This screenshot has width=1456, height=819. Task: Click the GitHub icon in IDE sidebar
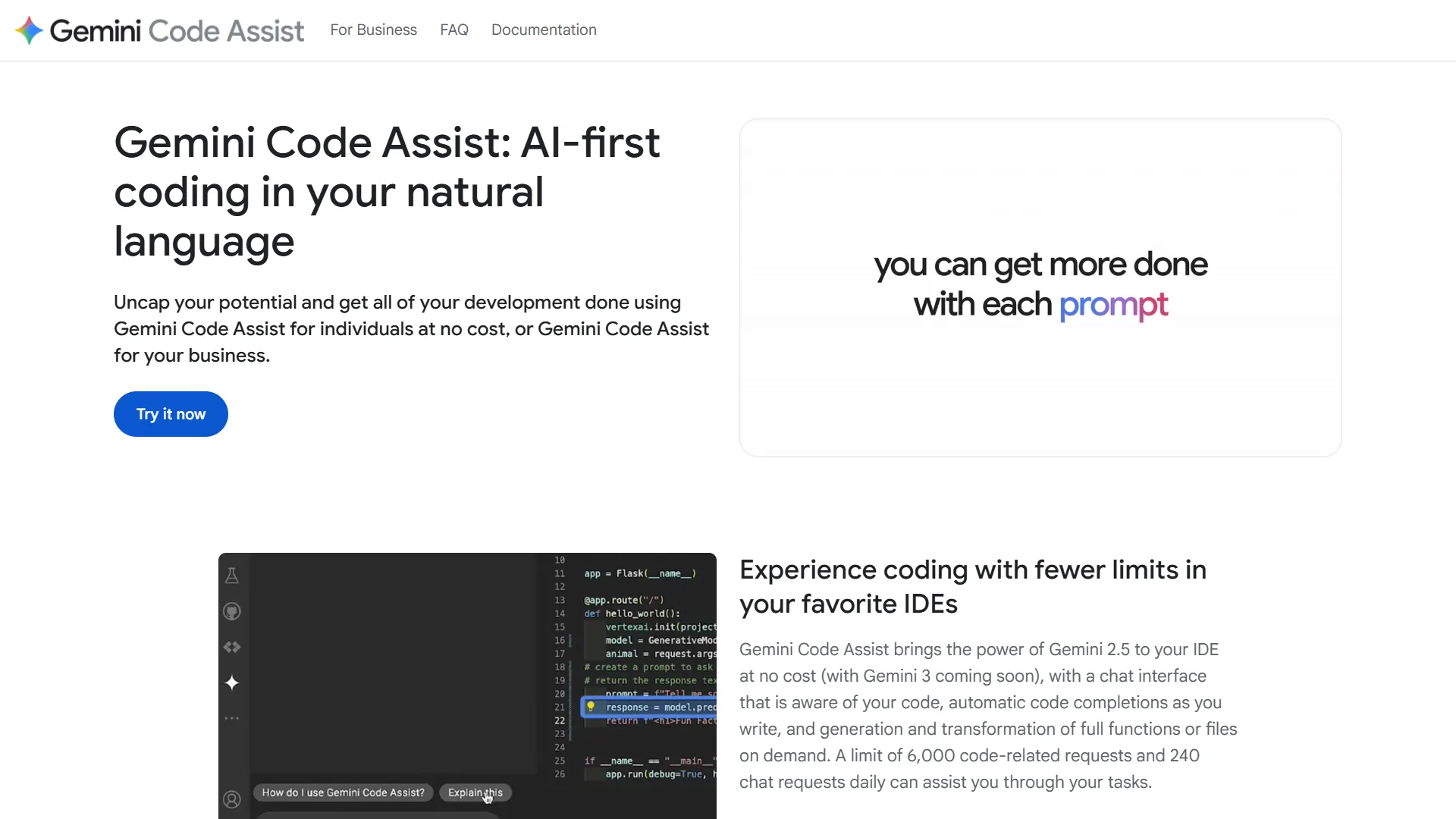(x=232, y=611)
